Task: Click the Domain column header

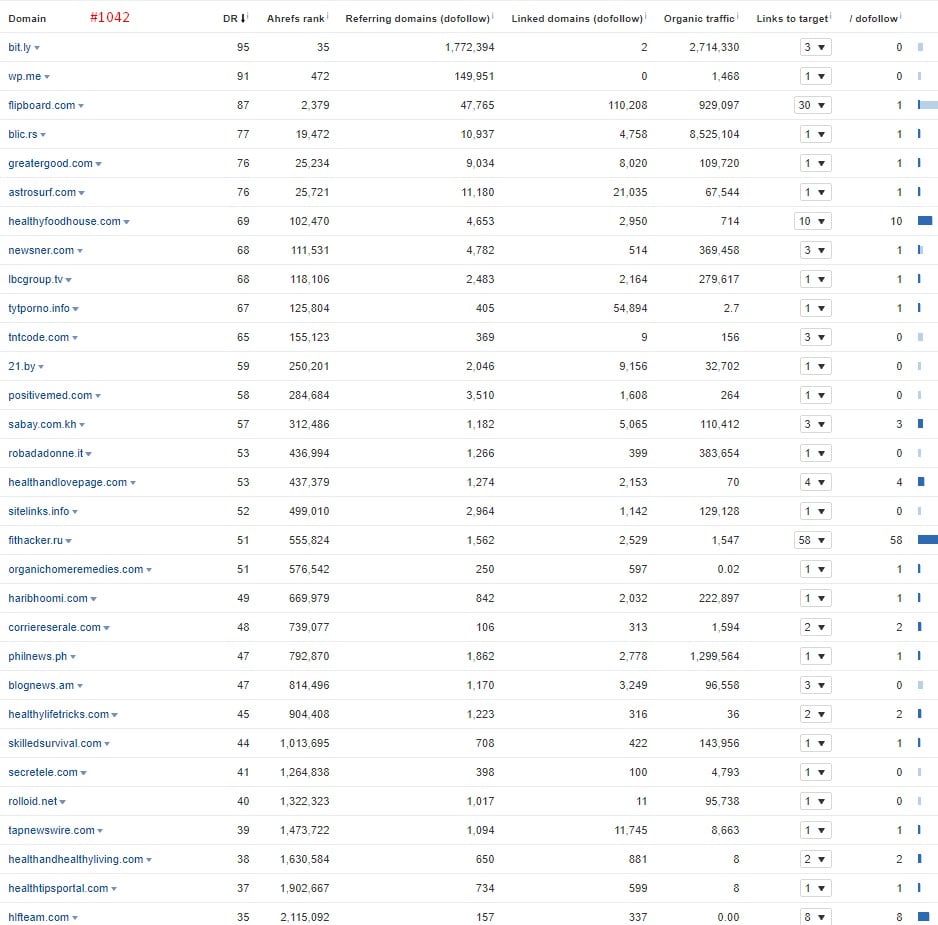Action: tap(27, 19)
